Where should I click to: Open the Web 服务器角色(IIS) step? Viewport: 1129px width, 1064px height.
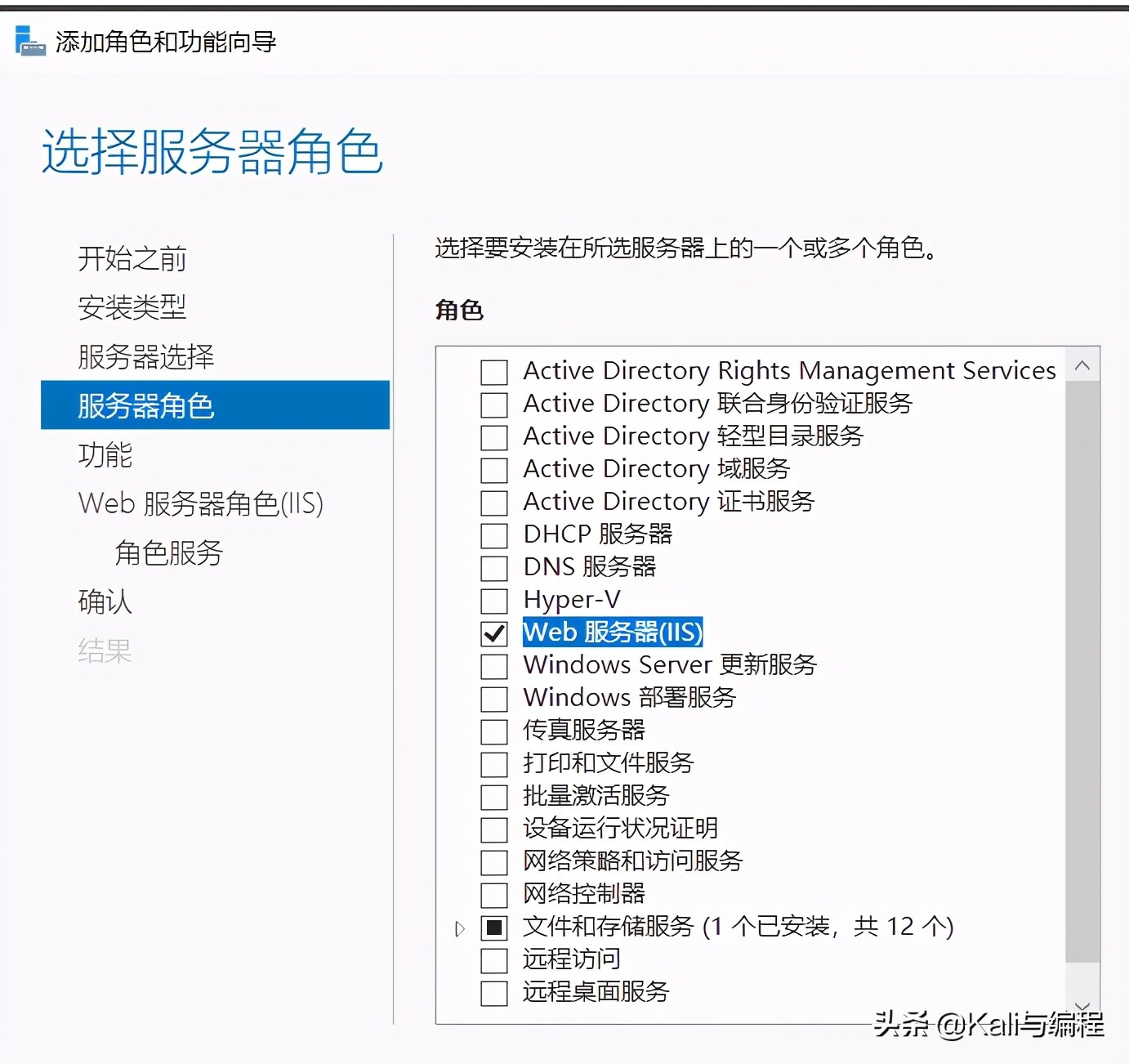pyautogui.click(x=201, y=504)
